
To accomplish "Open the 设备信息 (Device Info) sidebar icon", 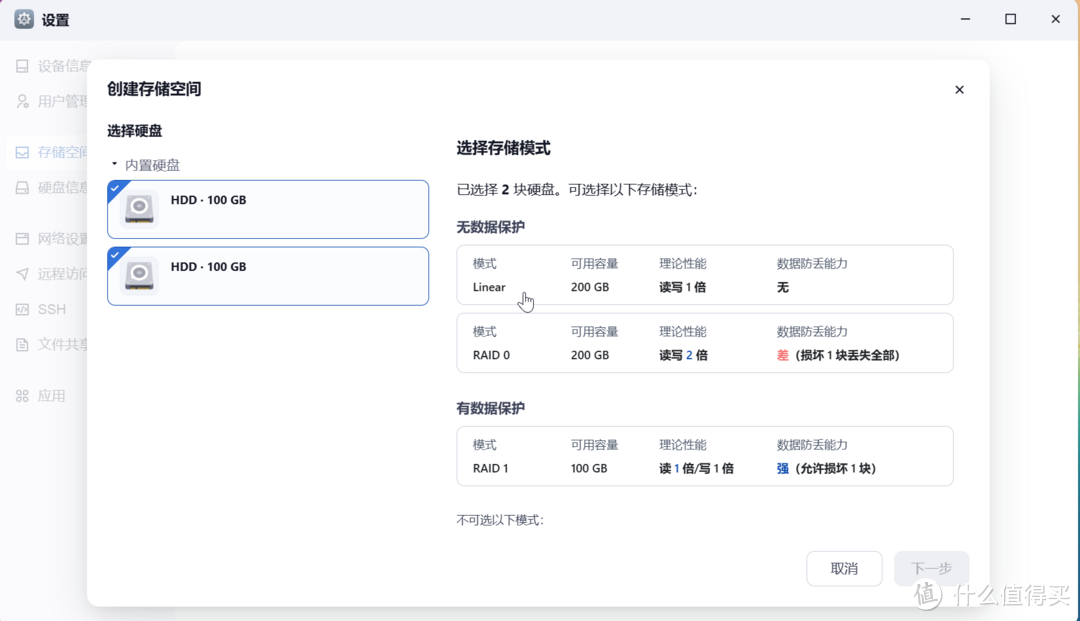I will pos(22,65).
